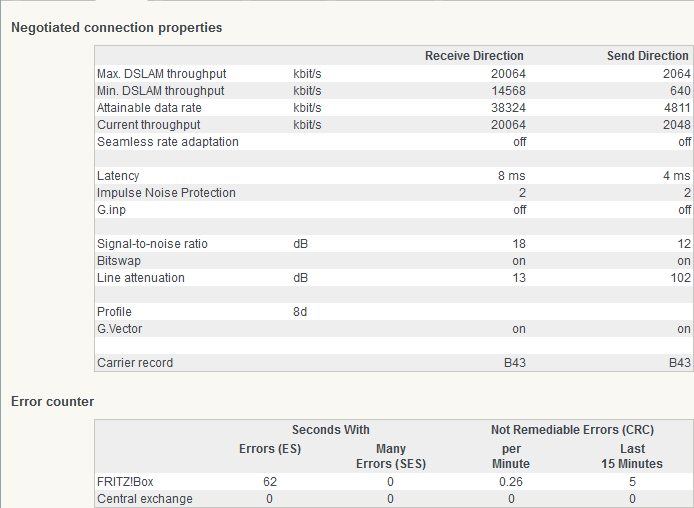This screenshot has height=508, width=694.
Task: Click the Carrier record label
Action: point(134,363)
